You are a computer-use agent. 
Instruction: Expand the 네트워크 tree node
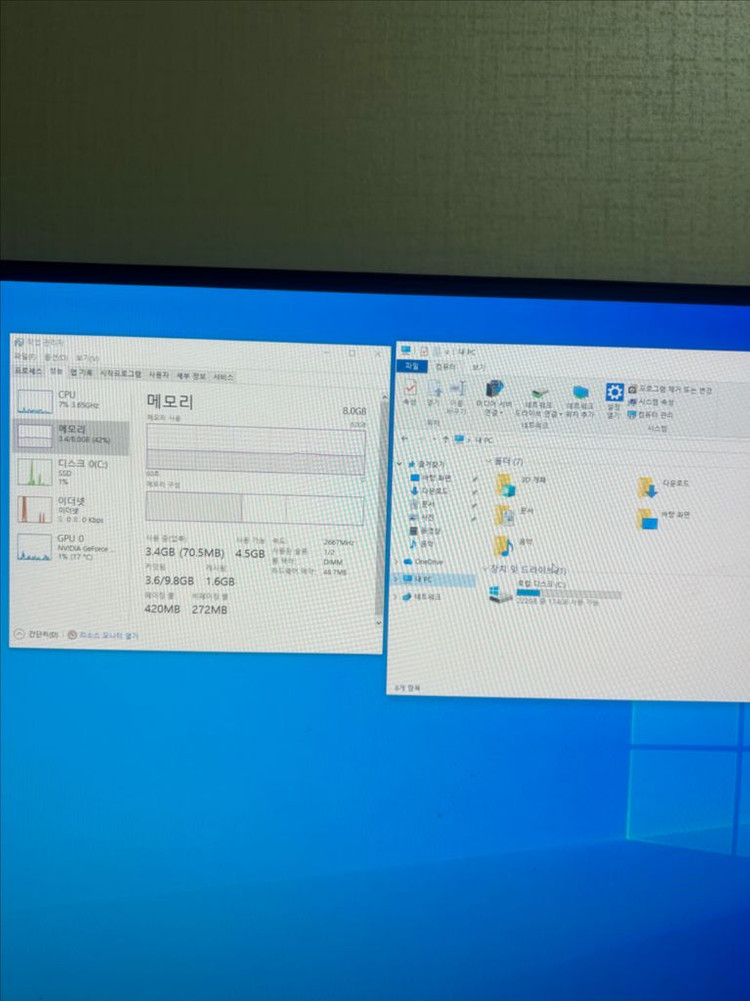[395, 596]
